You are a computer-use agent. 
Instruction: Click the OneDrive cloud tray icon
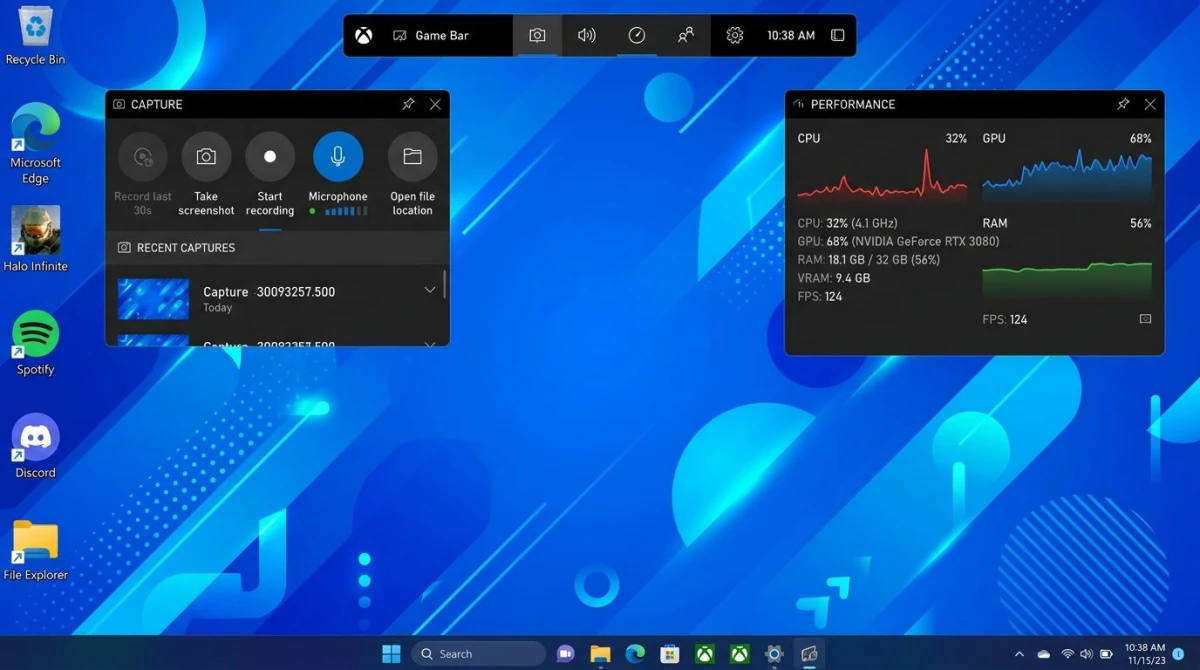click(1044, 654)
